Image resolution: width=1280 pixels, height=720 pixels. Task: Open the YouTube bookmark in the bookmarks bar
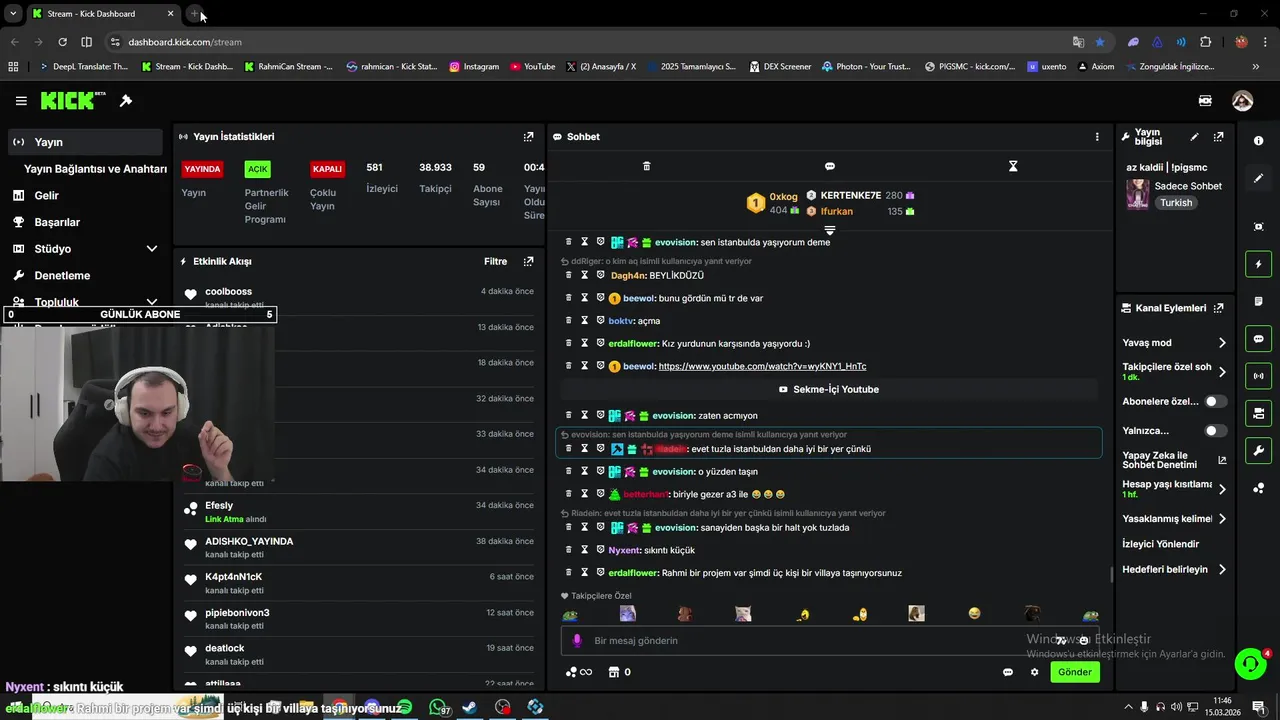532,67
